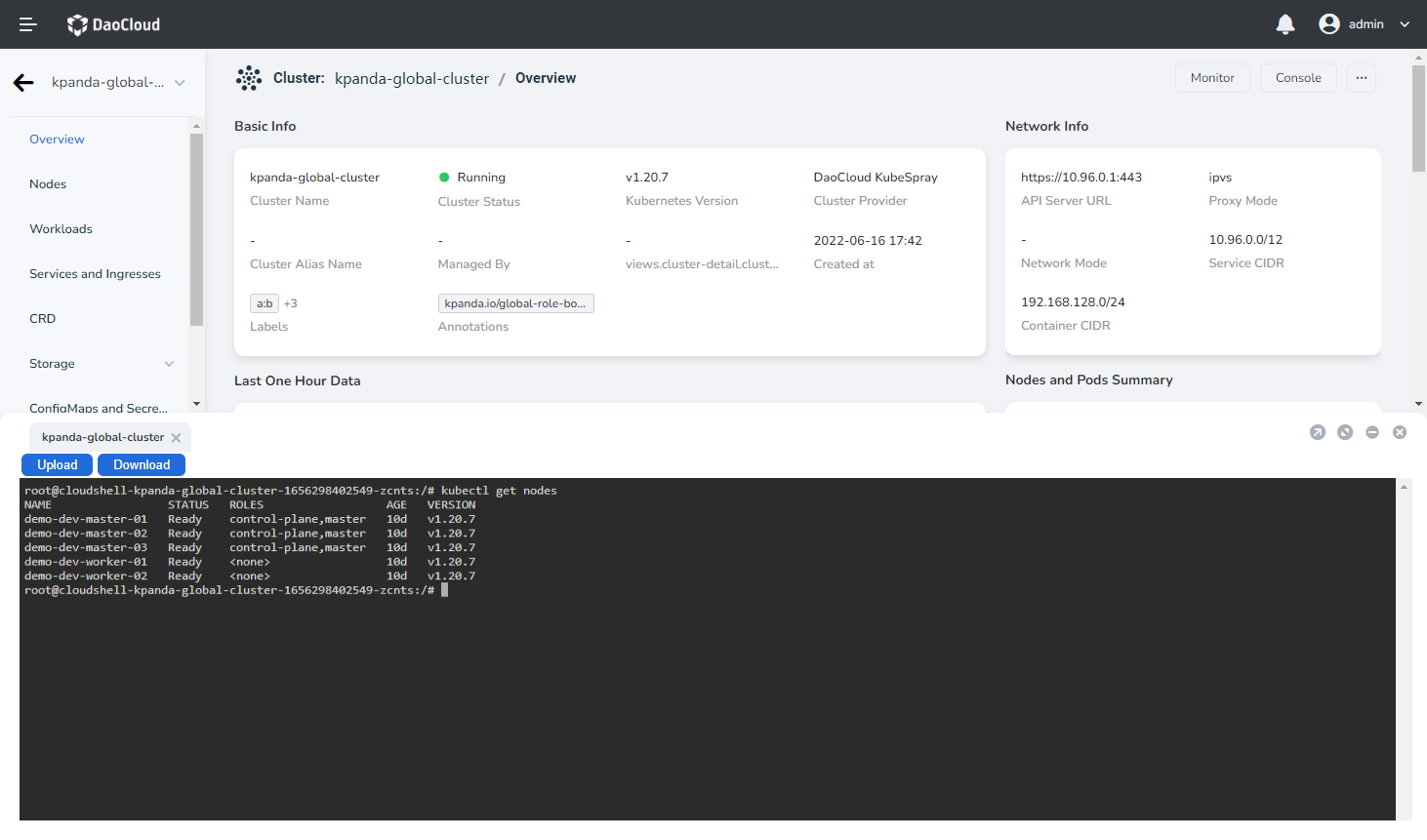This screenshot has width=1427, height=840.
Task: Click the sidebar vertical scrollbar
Action: click(x=196, y=229)
